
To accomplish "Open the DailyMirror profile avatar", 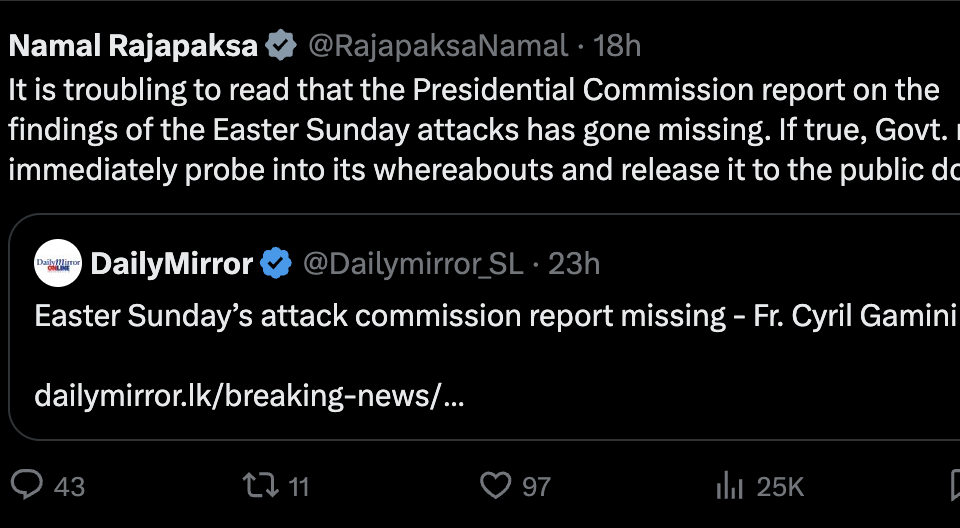I will (x=57, y=264).
